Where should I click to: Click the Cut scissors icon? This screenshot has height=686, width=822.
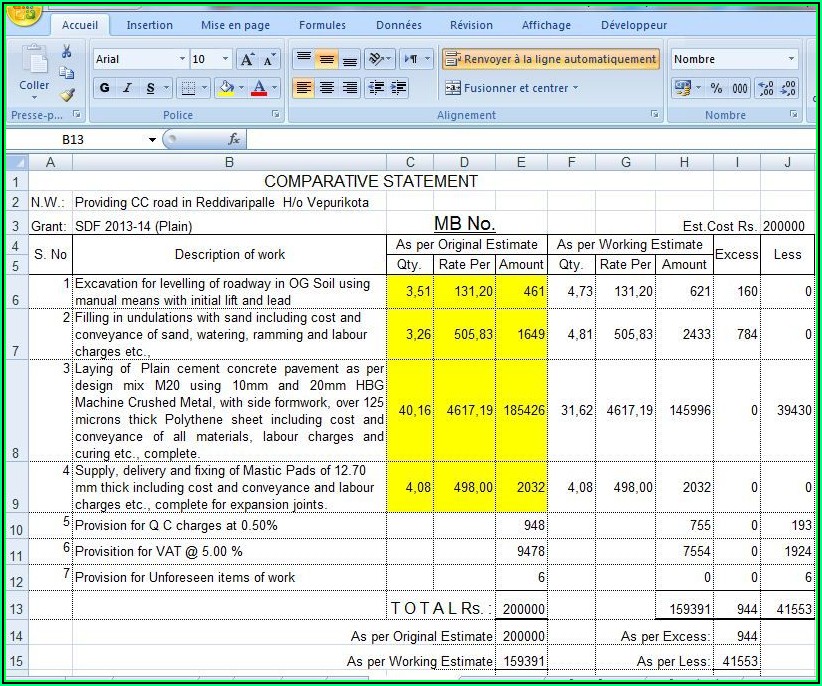click(x=66, y=52)
